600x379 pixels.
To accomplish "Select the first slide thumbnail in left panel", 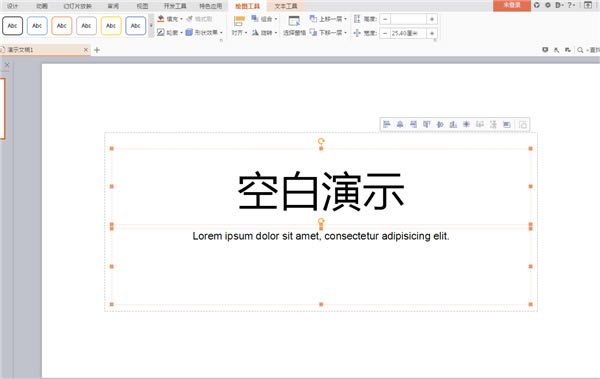I will (x=2, y=109).
